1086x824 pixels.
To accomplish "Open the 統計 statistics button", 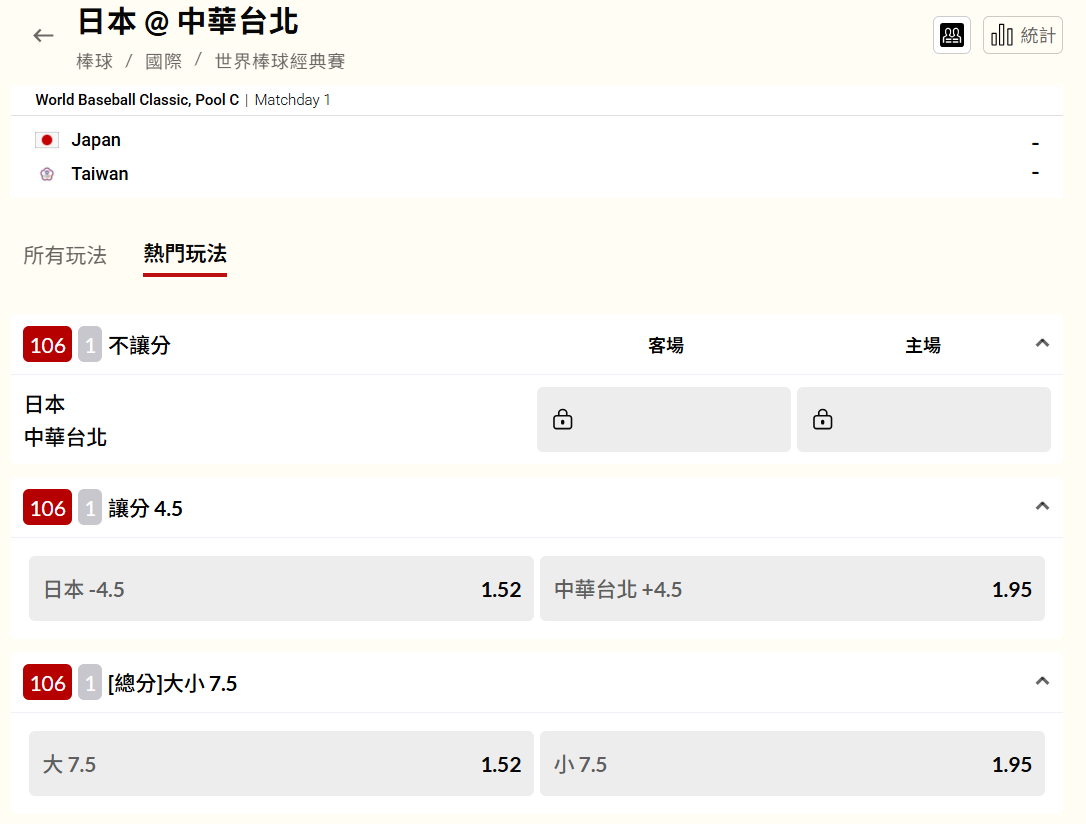I will tap(1022, 36).
